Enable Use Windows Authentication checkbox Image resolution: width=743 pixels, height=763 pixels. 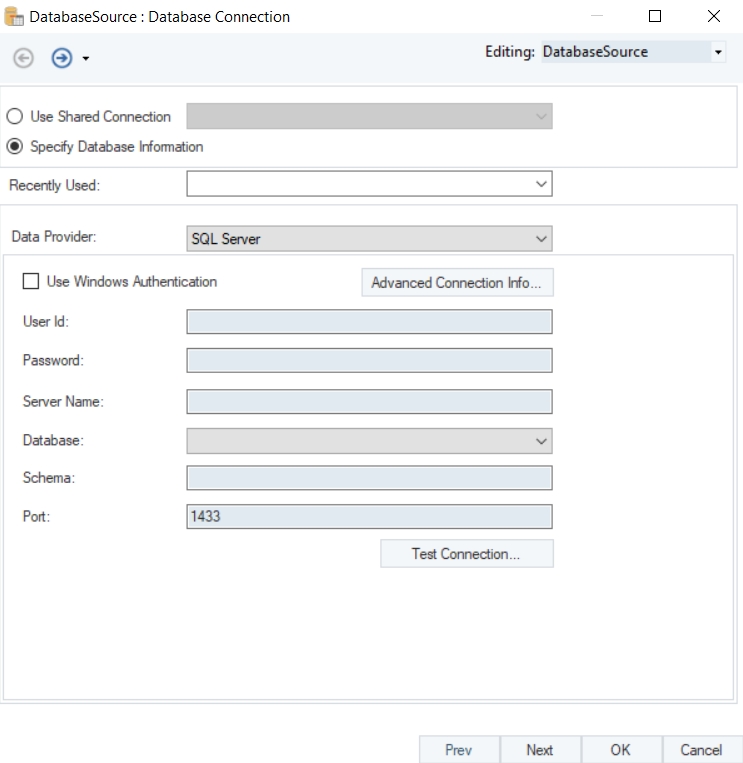31,282
